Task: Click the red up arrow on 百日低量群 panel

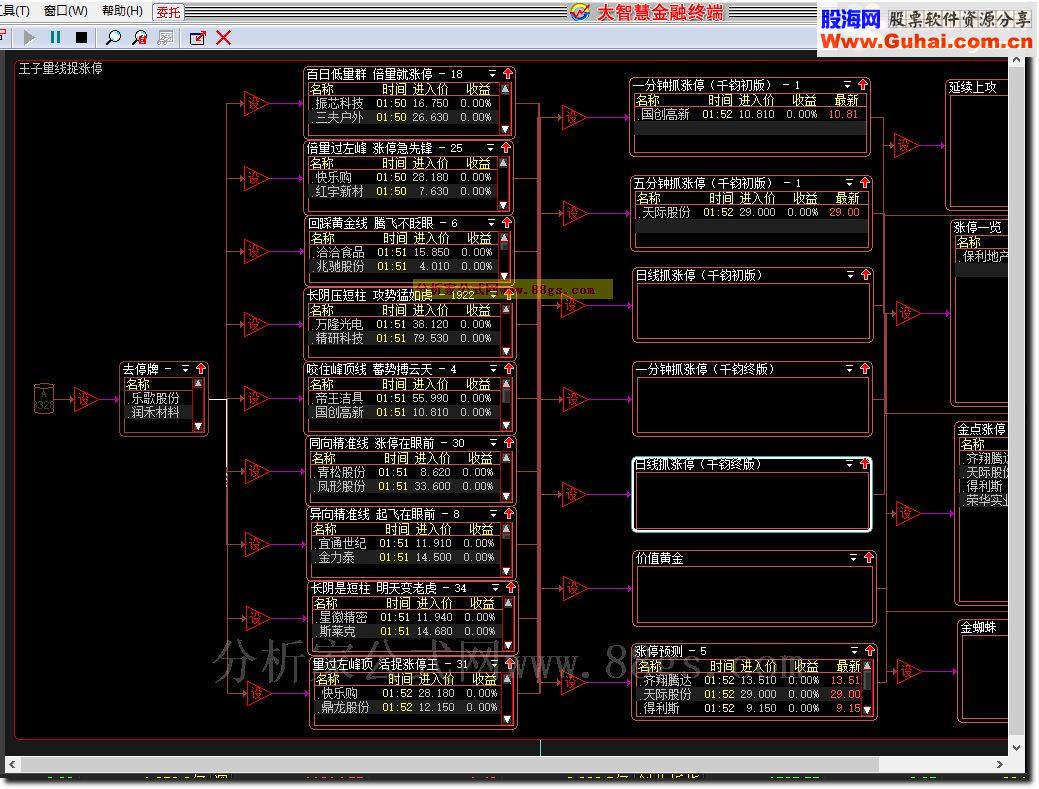Action: pos(508,74)
